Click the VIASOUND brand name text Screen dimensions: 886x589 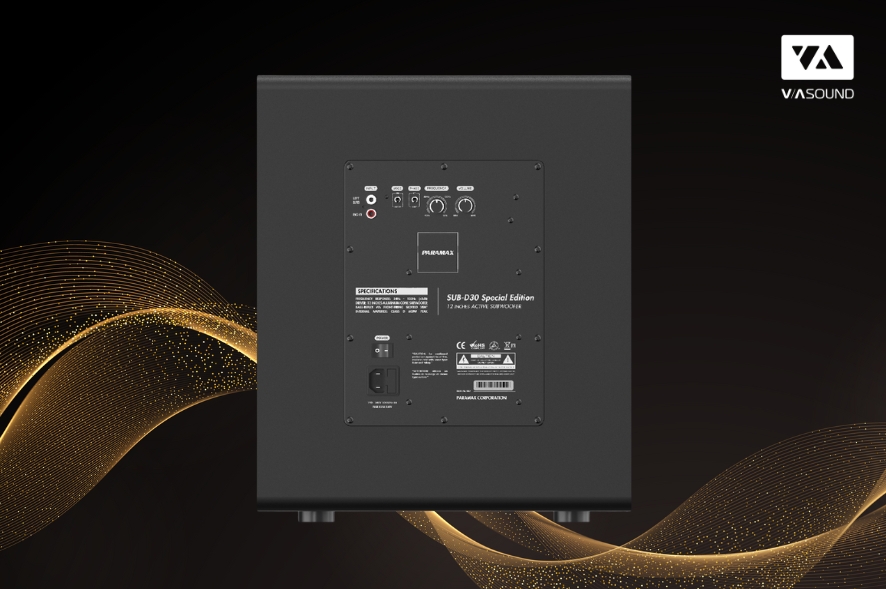817,94
